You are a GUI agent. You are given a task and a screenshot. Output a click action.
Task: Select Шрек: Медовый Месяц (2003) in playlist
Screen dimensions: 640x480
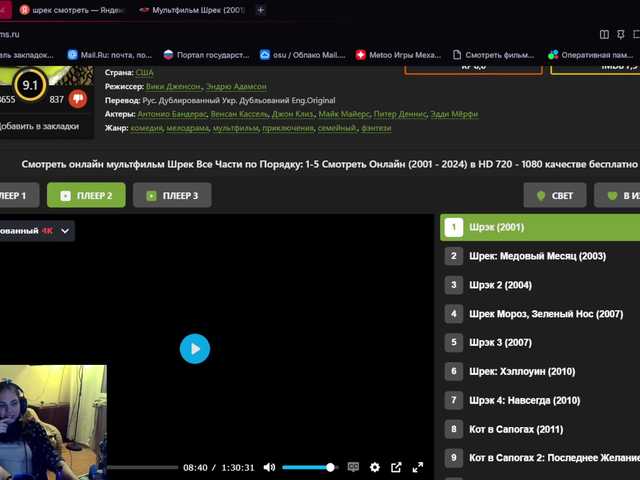[x=540, y=256]
